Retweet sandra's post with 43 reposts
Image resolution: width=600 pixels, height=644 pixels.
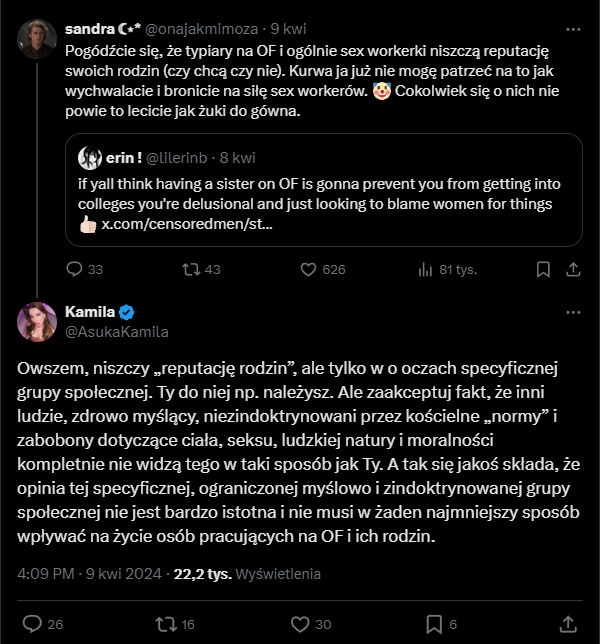pos(201,269)
